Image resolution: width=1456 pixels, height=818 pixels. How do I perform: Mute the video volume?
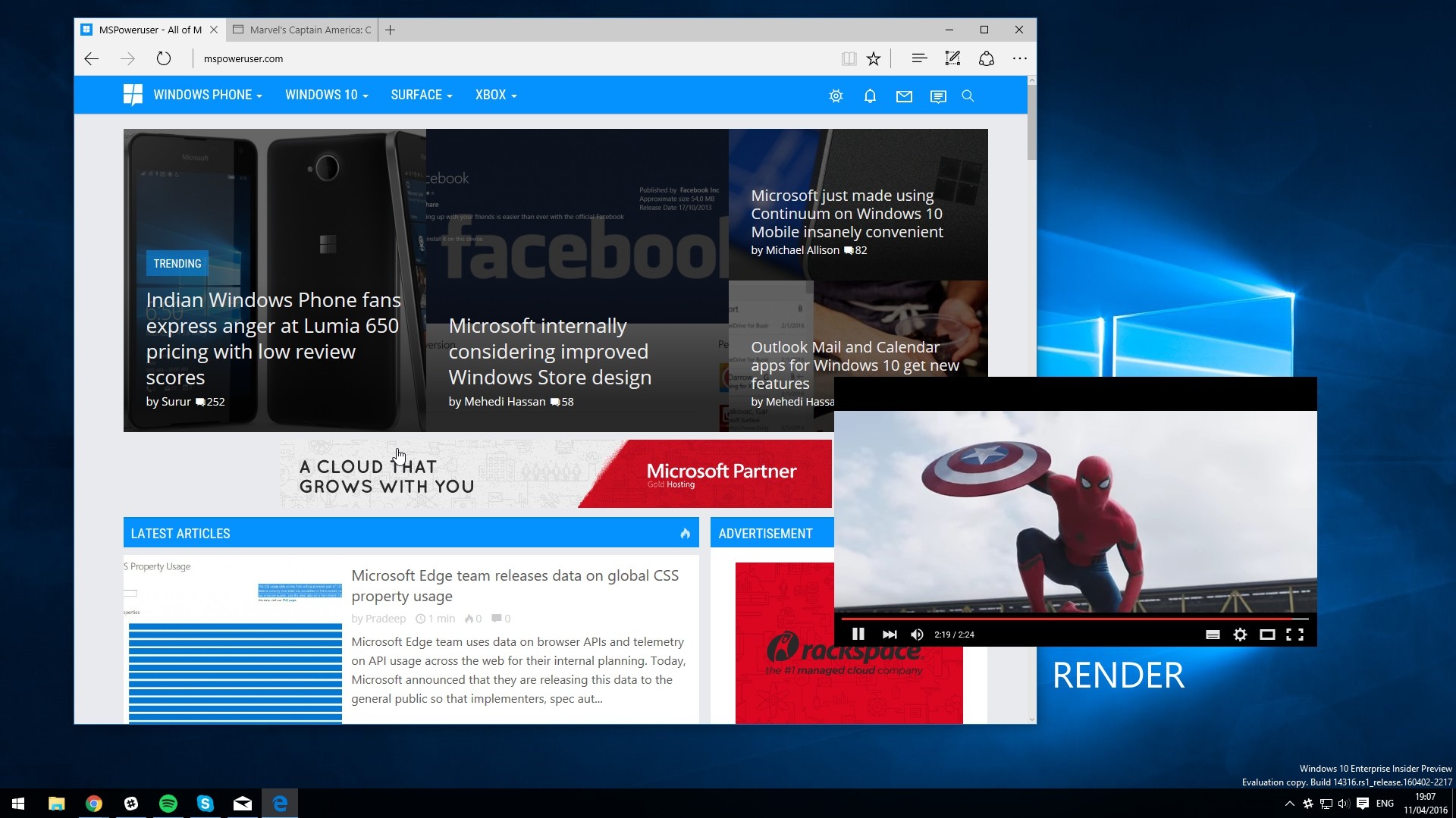pyautogui.click(x=917, y=635)
